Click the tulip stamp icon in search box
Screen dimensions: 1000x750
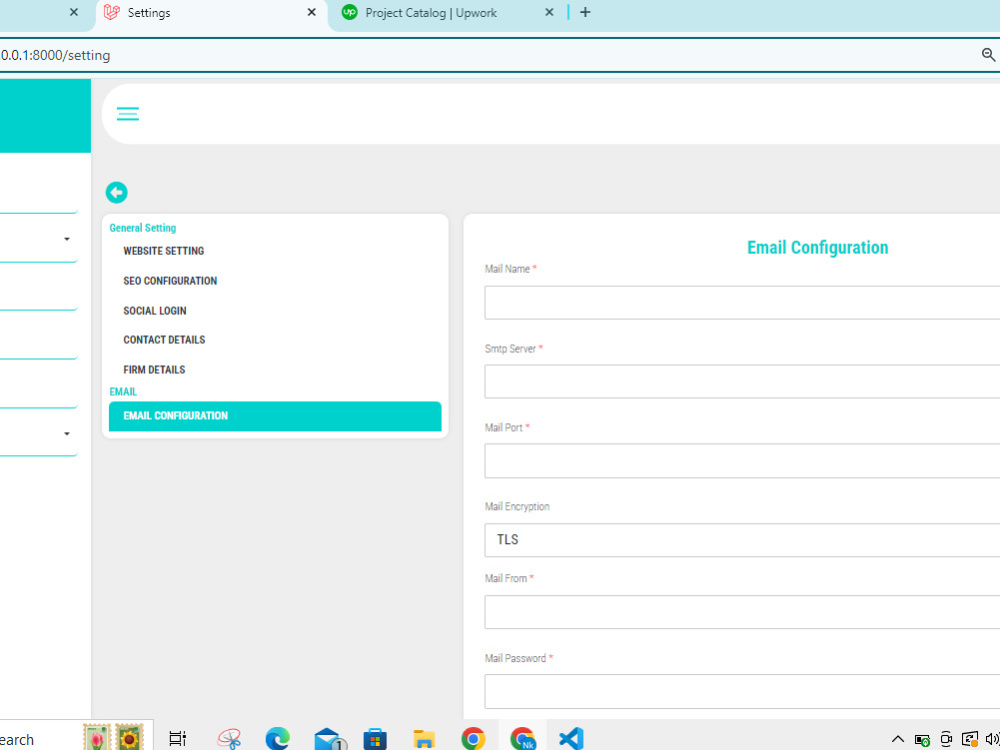click(x=97, y=737)
